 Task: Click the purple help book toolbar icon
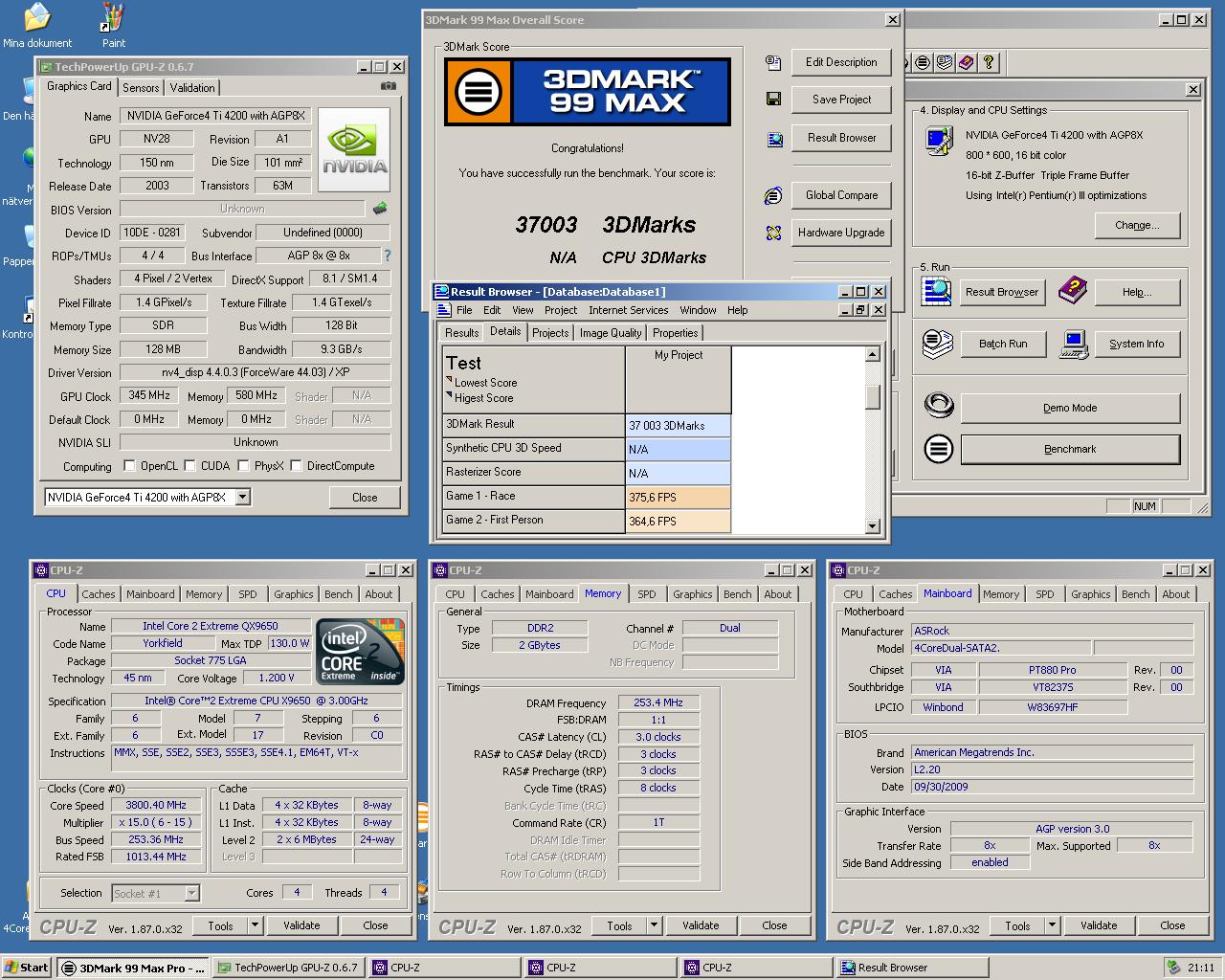coord(967,62)
